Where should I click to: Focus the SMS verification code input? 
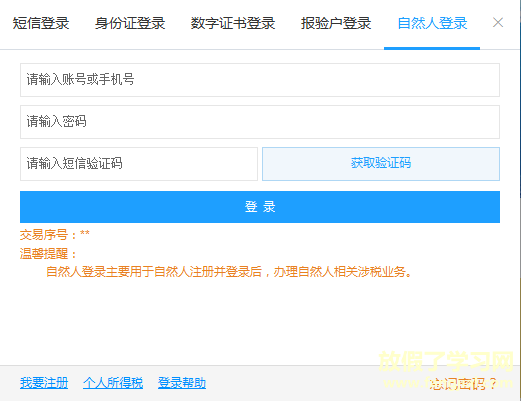[x=139, y=164]
